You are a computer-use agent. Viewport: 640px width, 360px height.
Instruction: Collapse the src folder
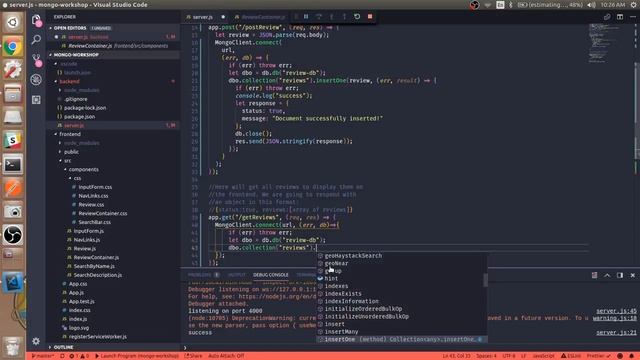tap(67, 161)
